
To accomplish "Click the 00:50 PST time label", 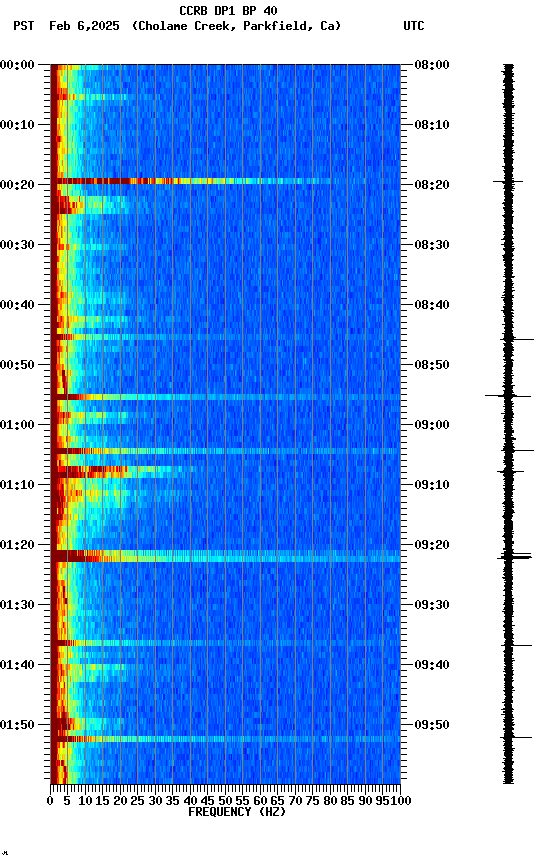I will 17,365.
